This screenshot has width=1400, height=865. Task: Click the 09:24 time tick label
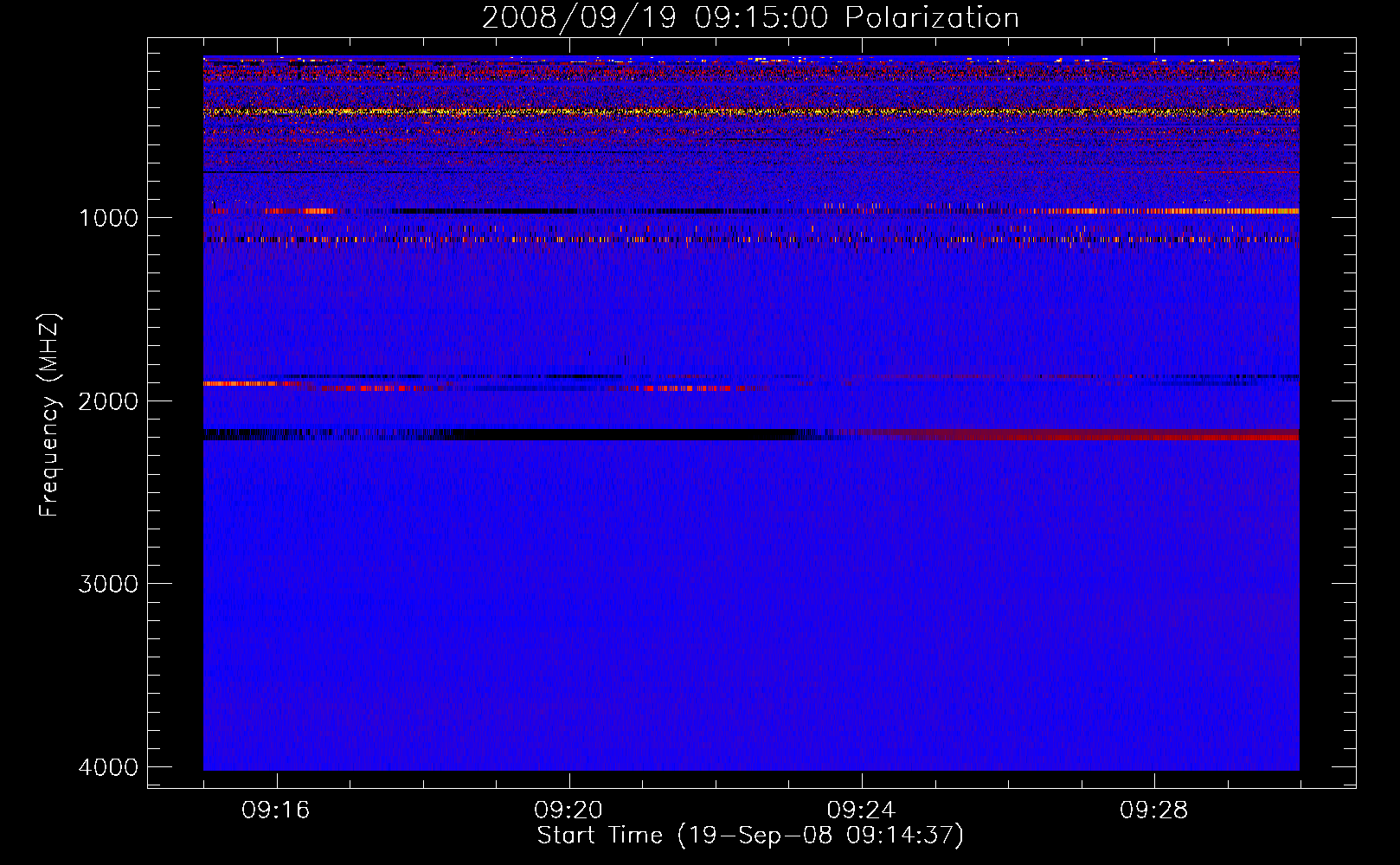[861, 810]
